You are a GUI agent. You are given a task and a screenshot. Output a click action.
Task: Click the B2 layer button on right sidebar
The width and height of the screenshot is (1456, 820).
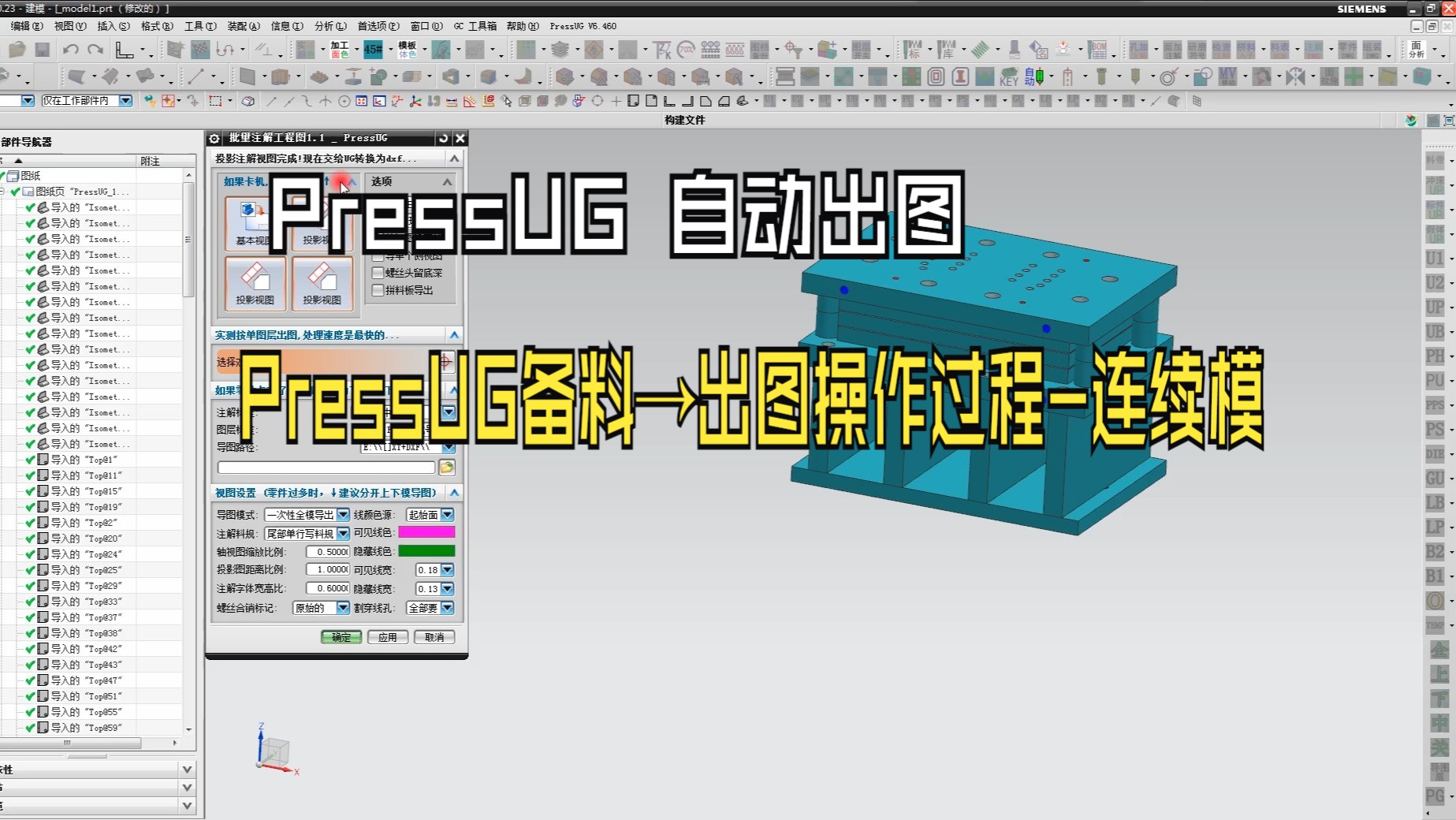tap(1435, 552)
